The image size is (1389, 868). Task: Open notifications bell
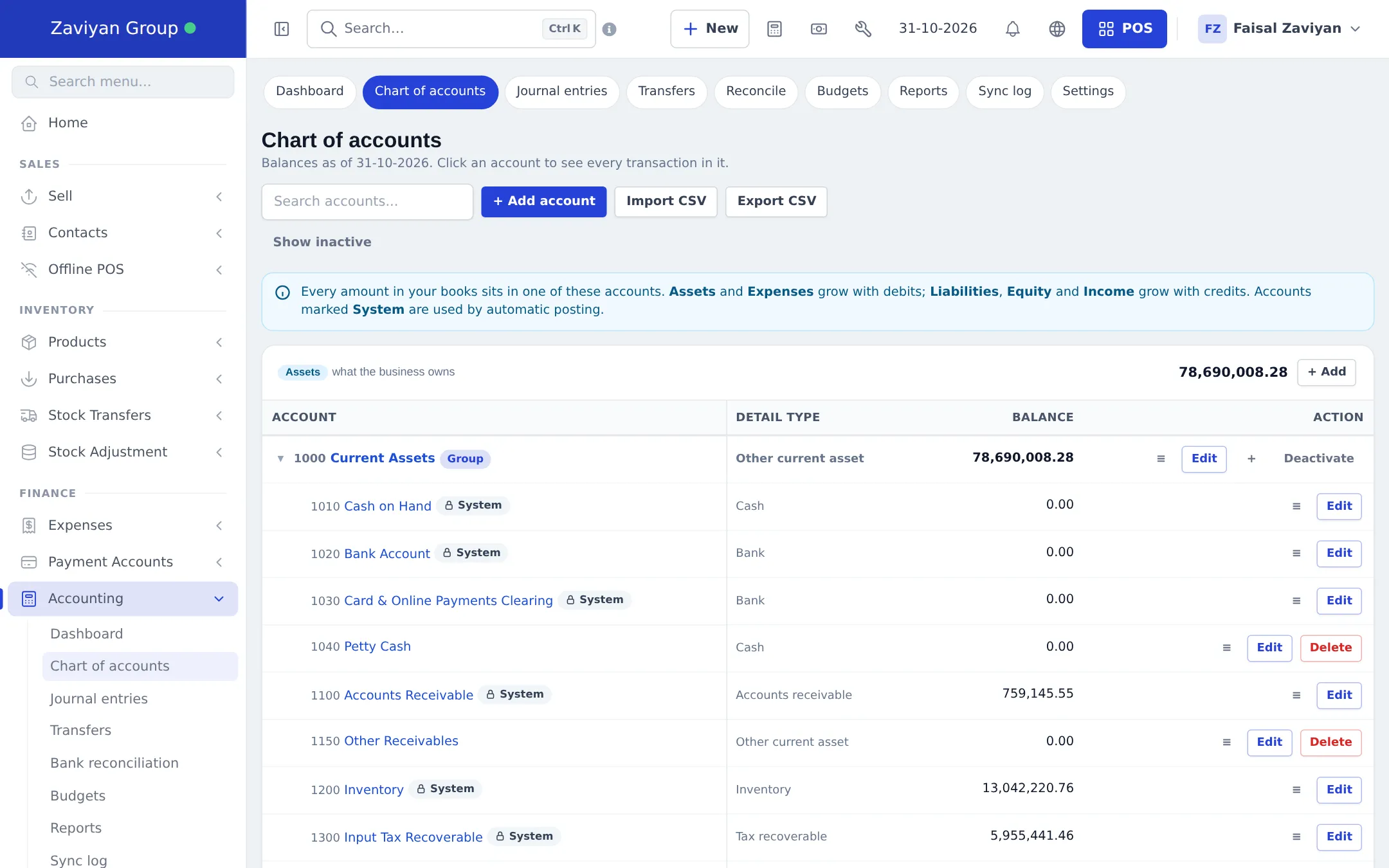pyautogui.click(x=1013, y=29)
